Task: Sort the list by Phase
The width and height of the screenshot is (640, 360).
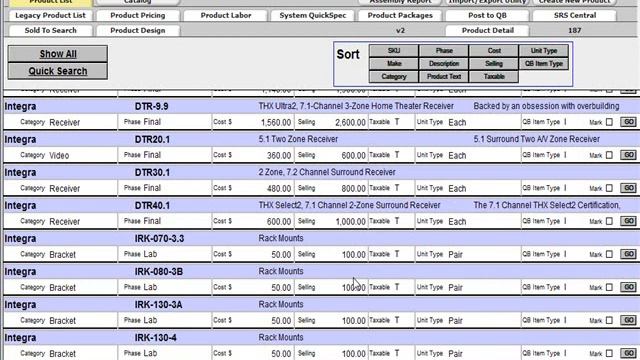Action: (444, 51)
